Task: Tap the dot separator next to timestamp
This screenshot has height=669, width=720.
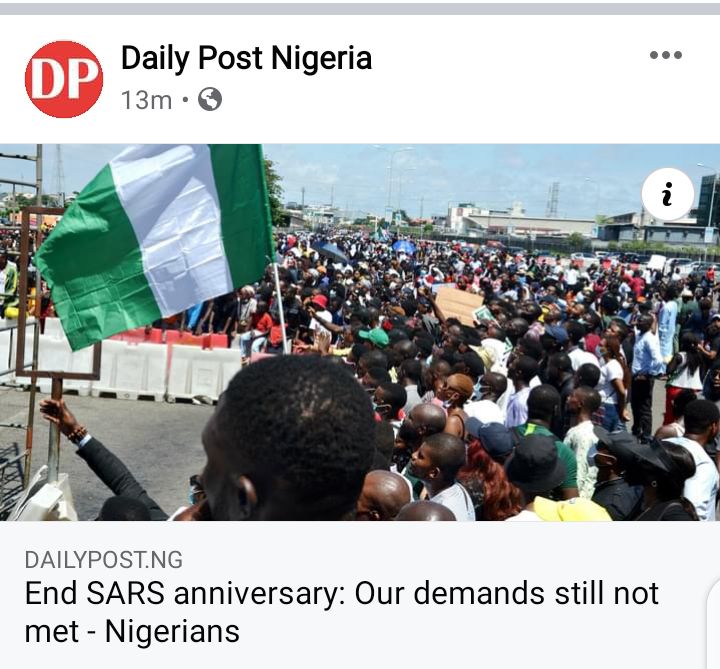Action: click(x=185, y=100)
